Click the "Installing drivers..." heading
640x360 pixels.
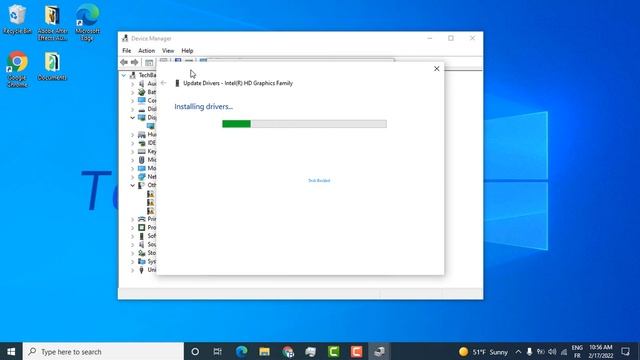click(203, 107)
